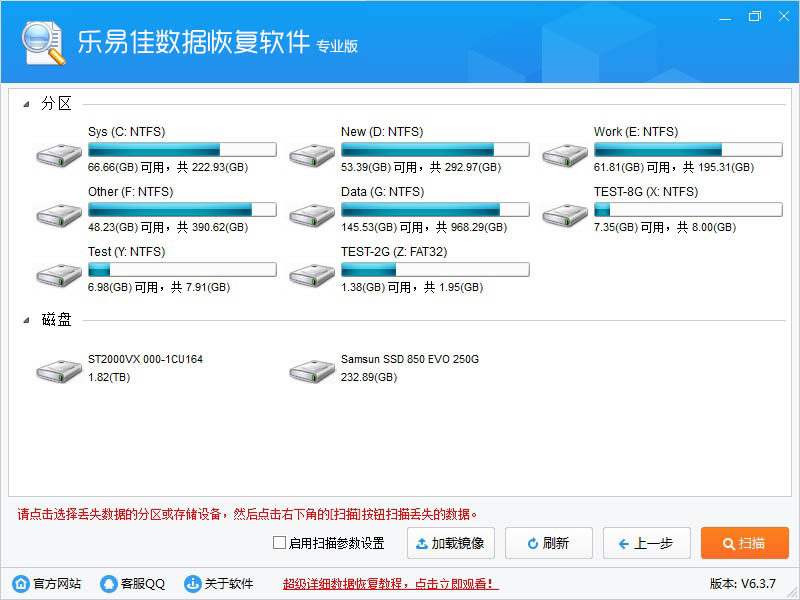Image resolution: width=800 pixels, height=600 pixels.
Task: Open the title bar dropdown menu arrow
Action: (723, 17)
